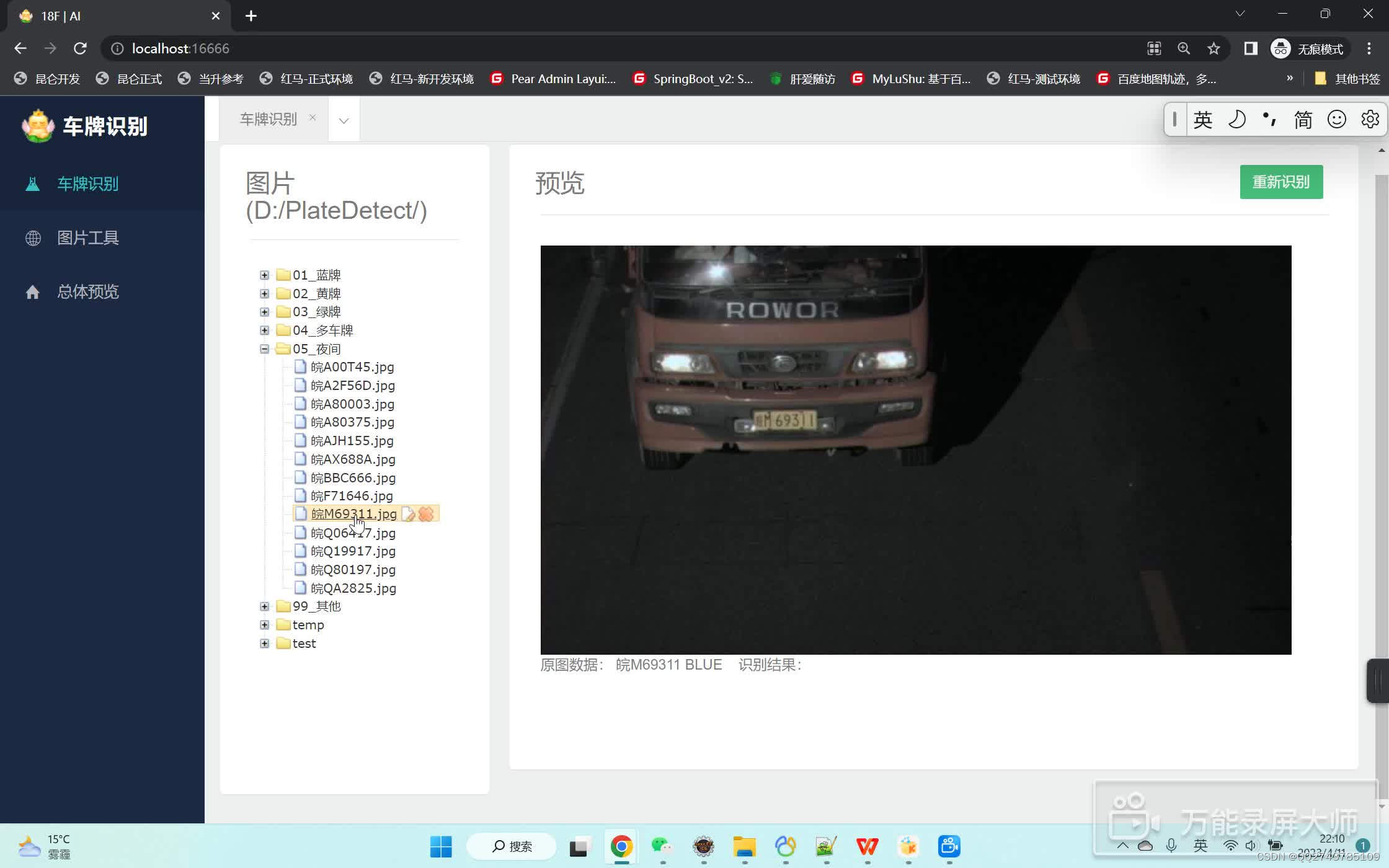Click edit icon next to 皖M69311.jpg
Viewport: 1389px width, 868px height.
point(409,514)
